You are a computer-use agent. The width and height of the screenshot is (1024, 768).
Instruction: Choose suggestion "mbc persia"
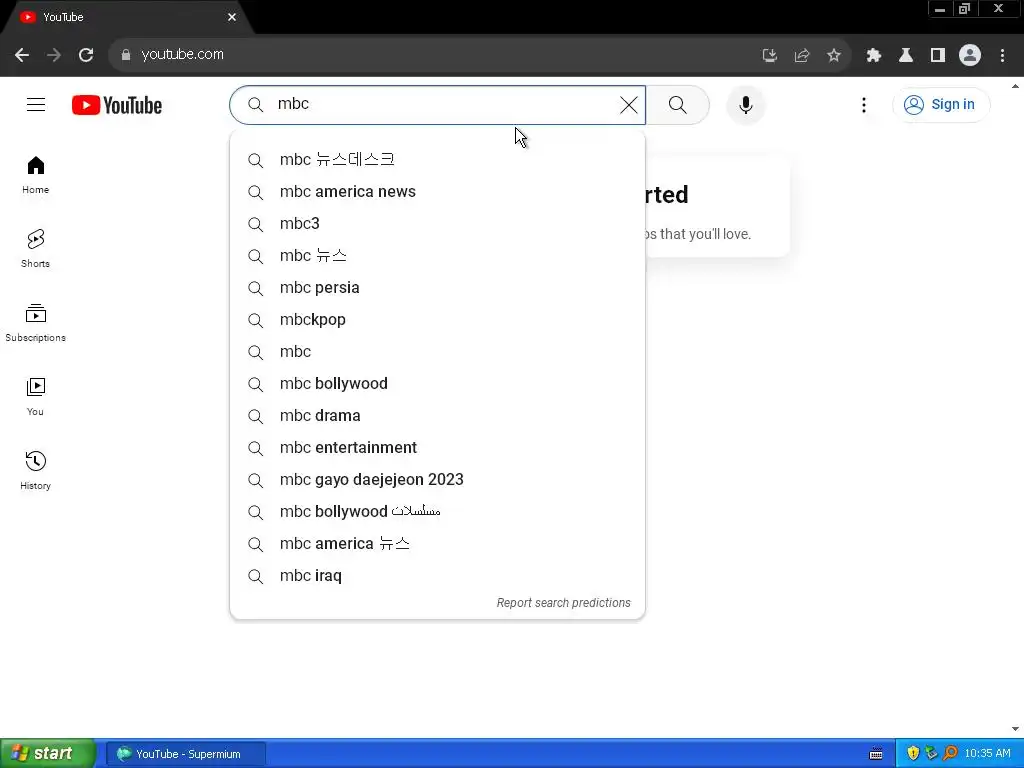438,288
